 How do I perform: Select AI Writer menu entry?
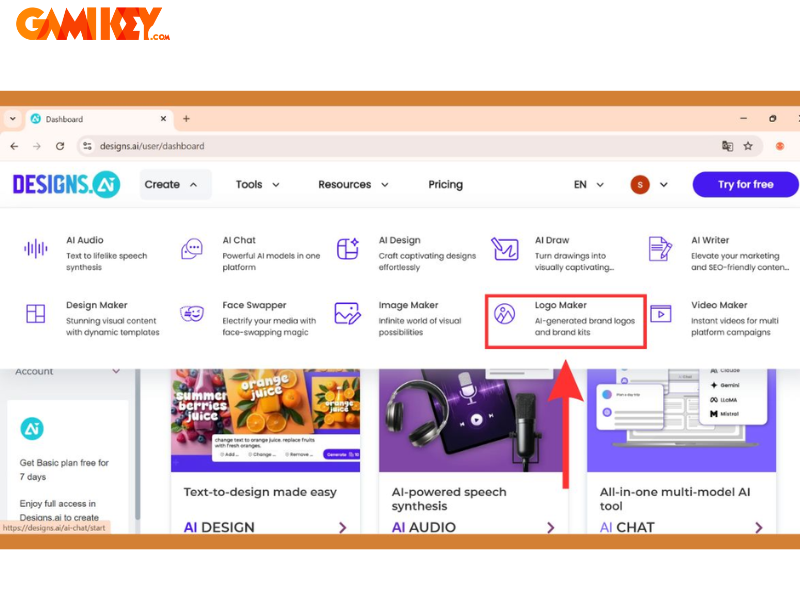pyautogui.click(x=720, y=253)
